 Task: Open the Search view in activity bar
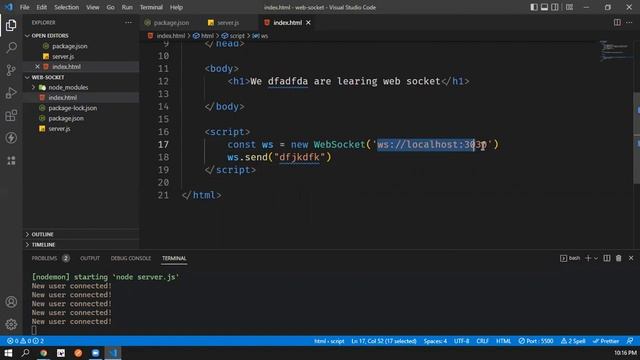click(x=11, y=48)
